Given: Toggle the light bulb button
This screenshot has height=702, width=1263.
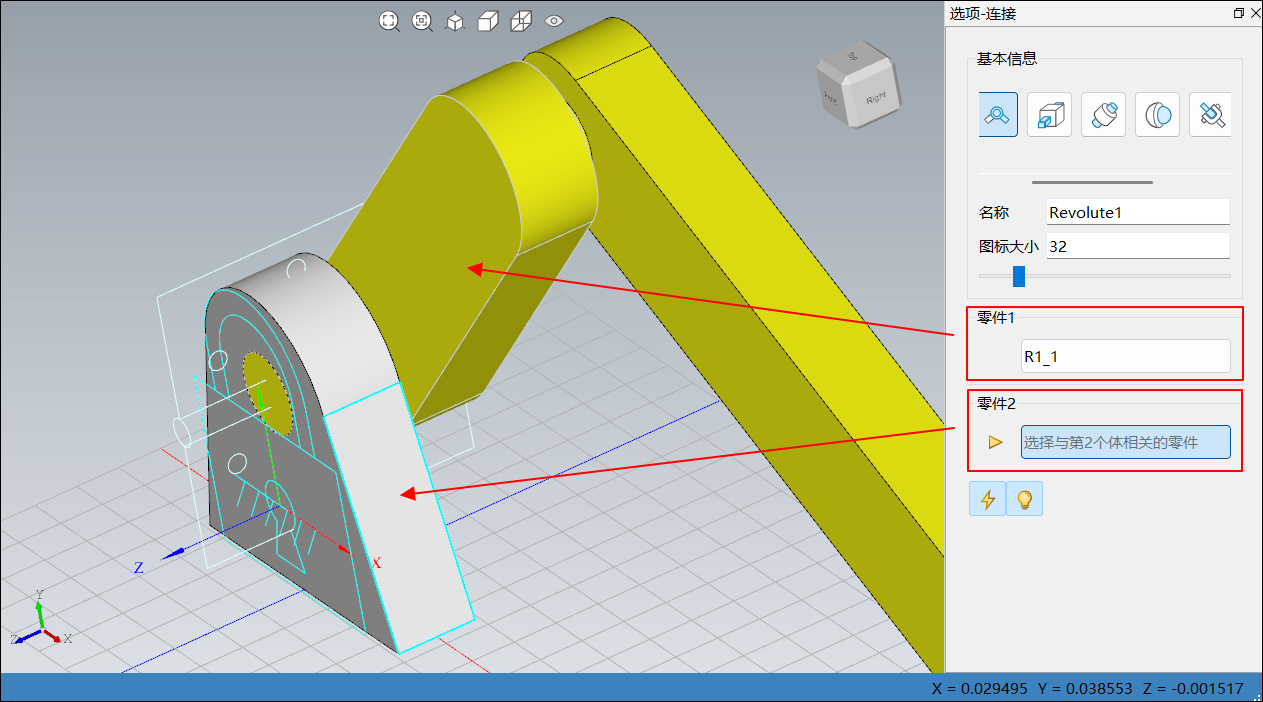Looking at the screenshot, I should tap(1024, 499).
